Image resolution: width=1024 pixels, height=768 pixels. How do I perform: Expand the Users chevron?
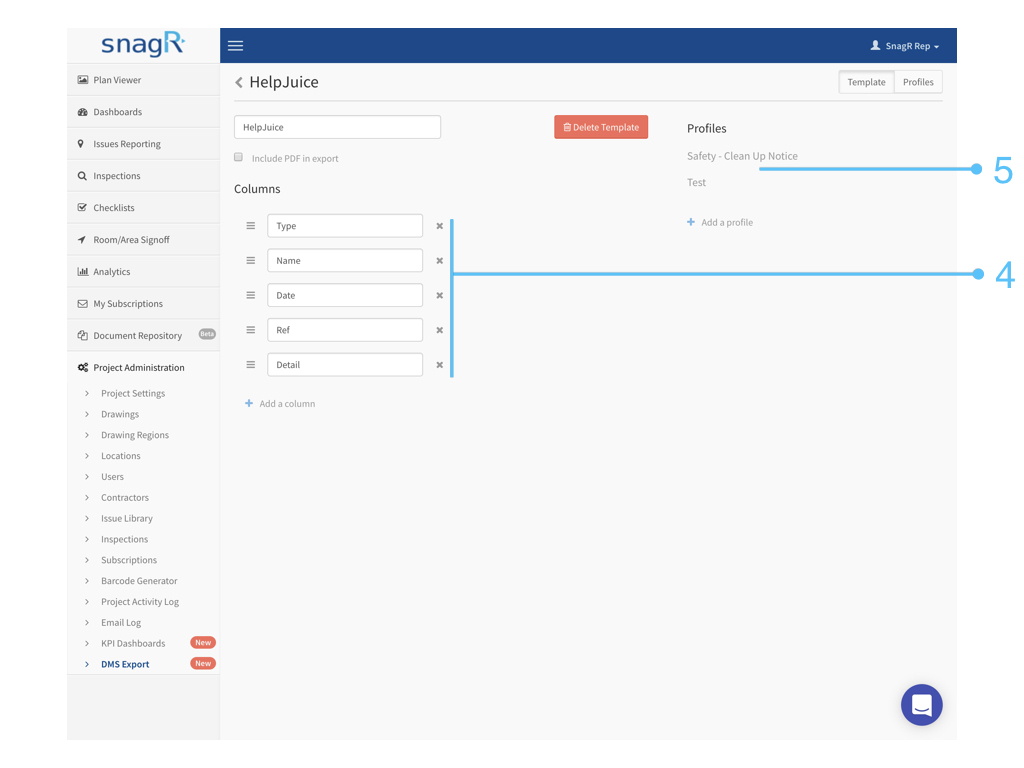pos(87,477)
